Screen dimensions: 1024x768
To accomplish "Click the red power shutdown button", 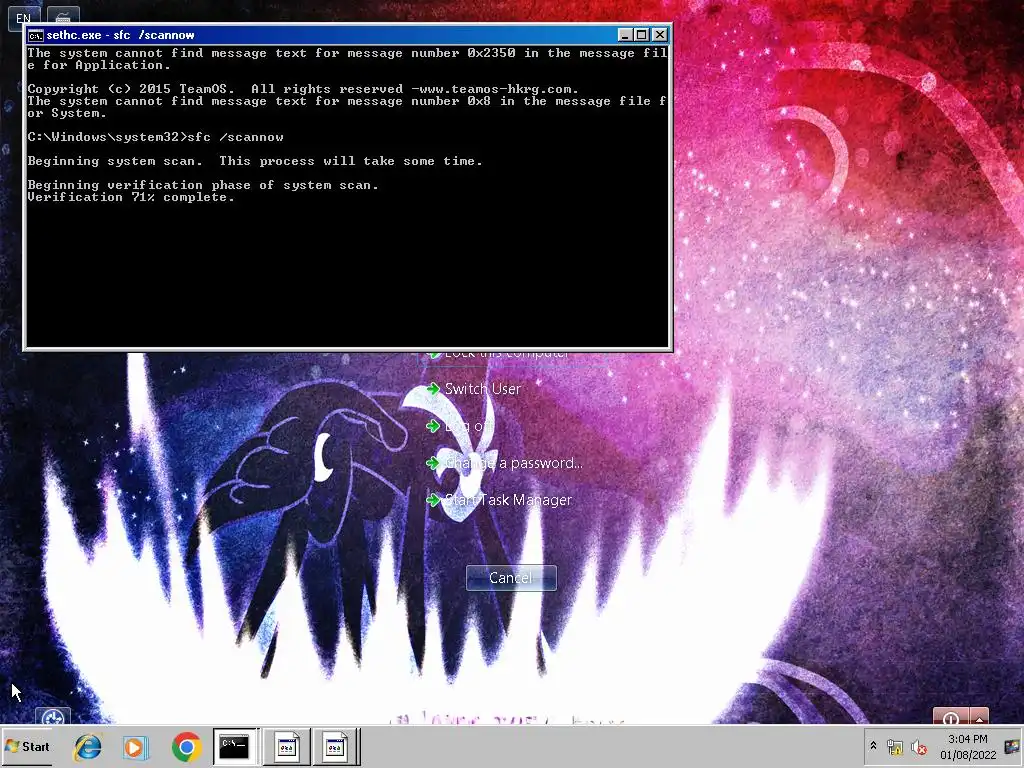I will [951, 717].
